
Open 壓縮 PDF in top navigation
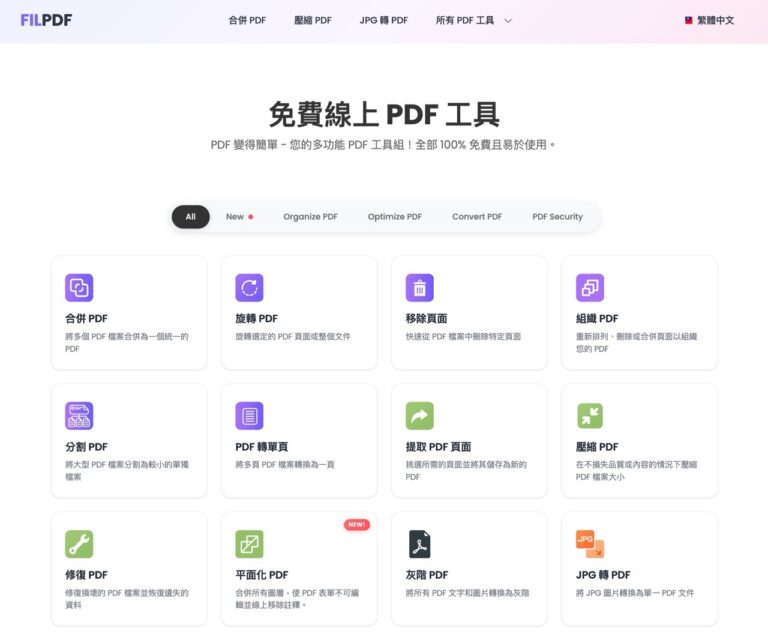[x=312, y=20]
